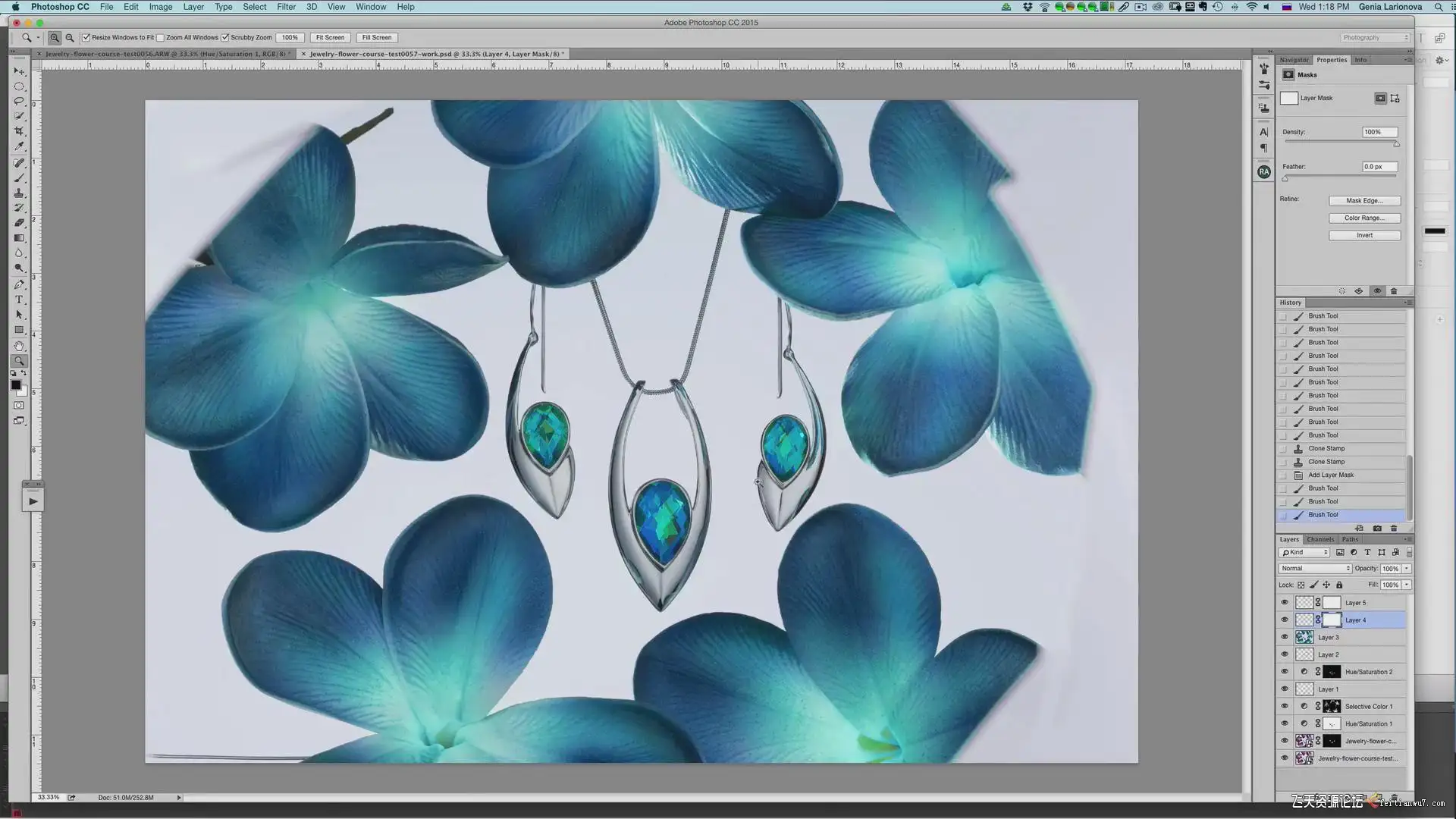Click lock all layer icon

coord(1339,585)
